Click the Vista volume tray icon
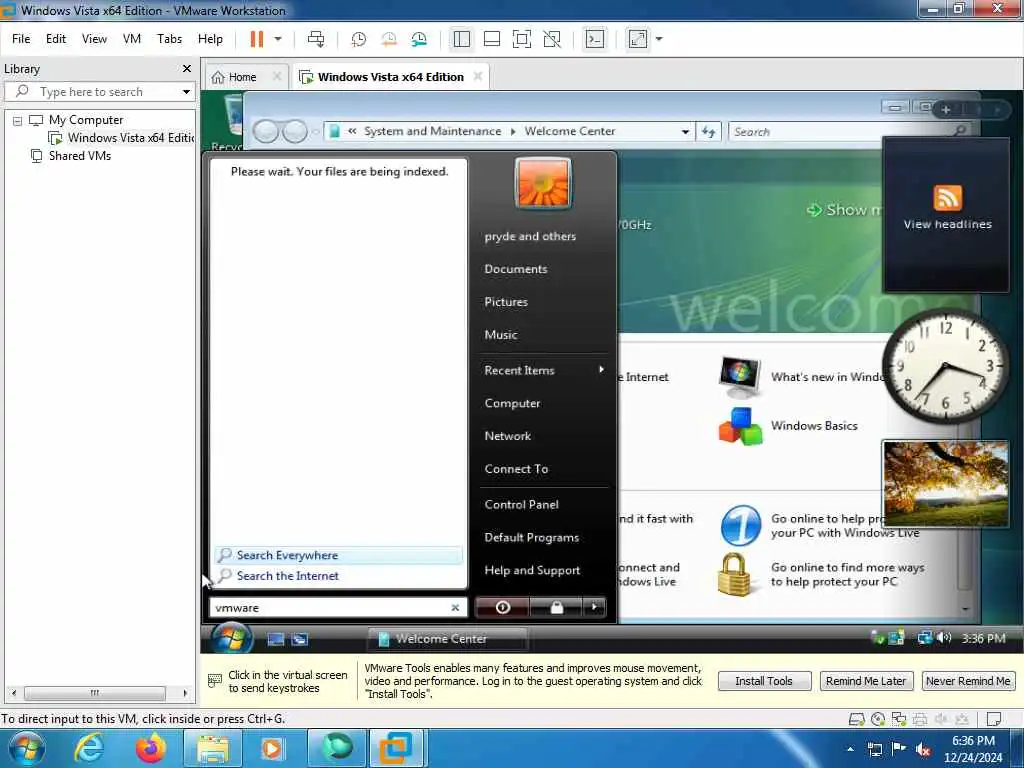 coord(944,637)
